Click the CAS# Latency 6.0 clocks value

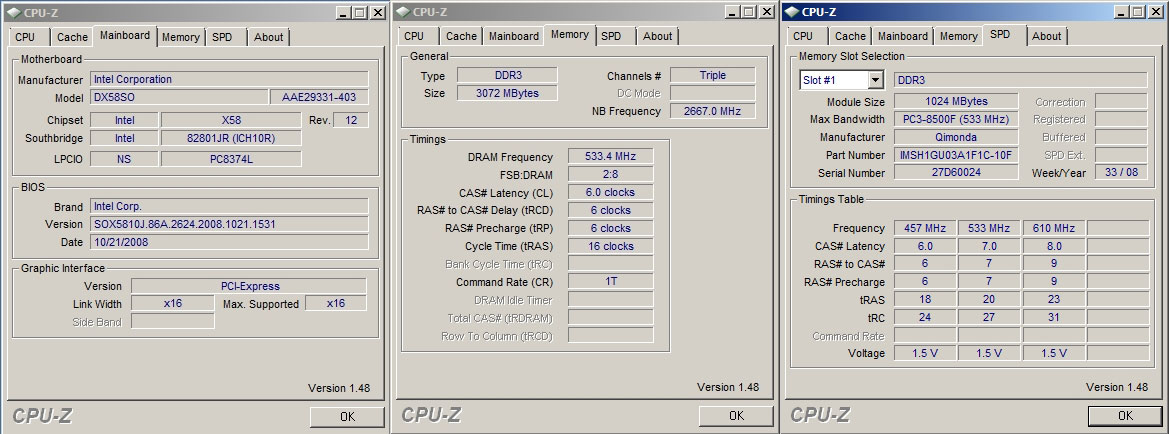pos(611,192)
